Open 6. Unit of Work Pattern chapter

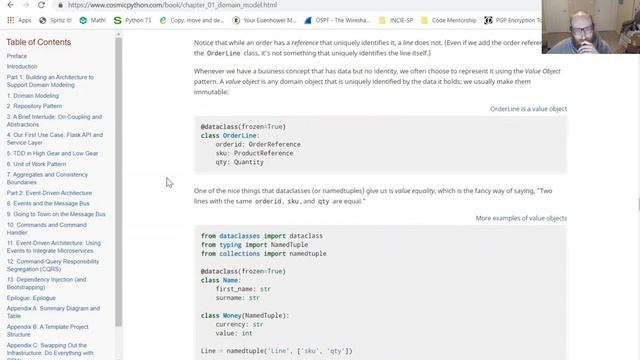point(36,164)
